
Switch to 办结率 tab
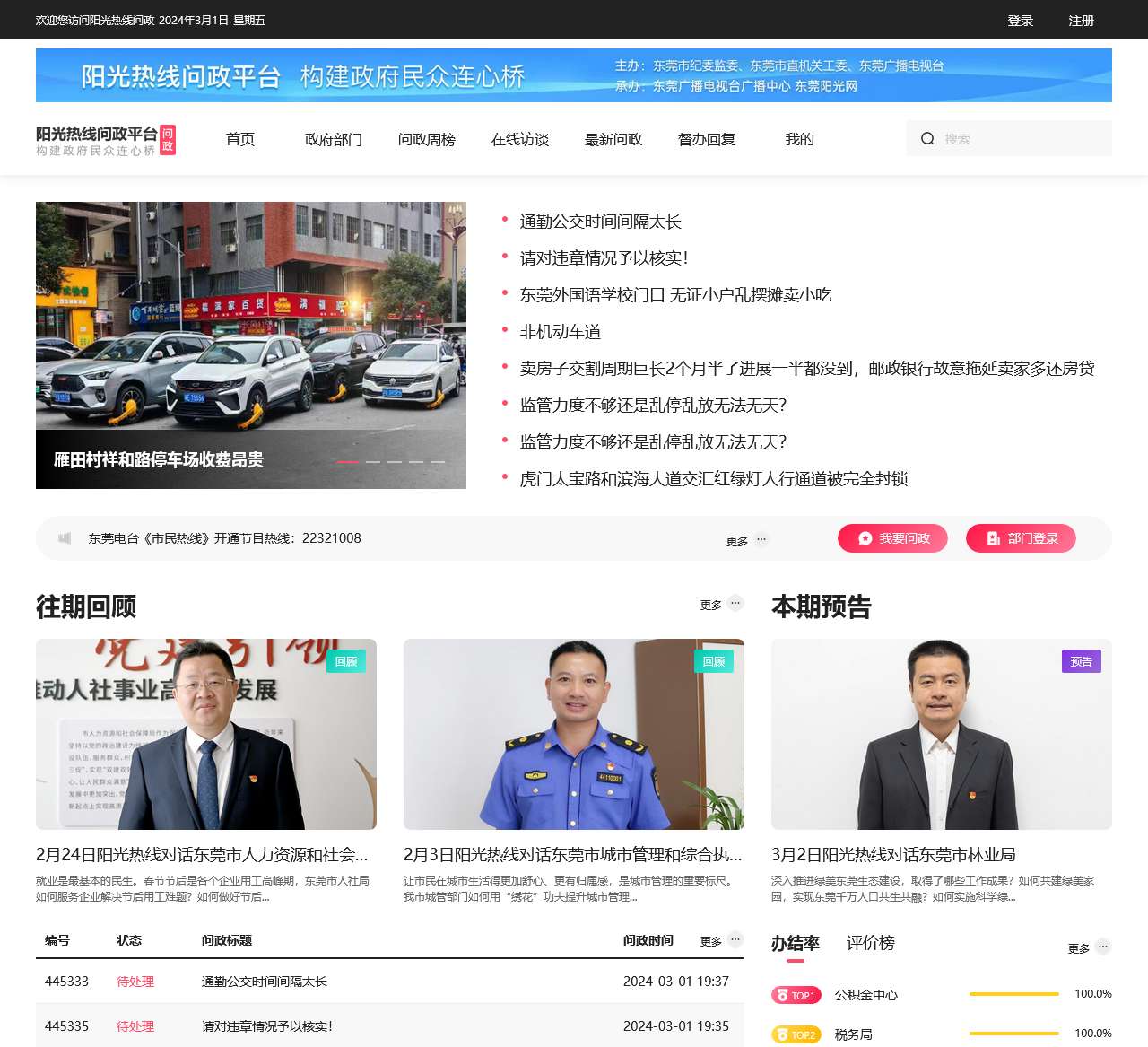click(796, 943)
